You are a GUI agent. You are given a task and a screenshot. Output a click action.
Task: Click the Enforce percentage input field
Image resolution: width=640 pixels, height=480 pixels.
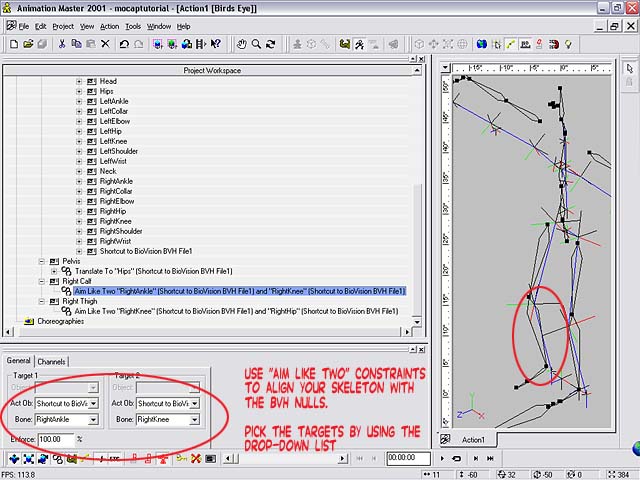click(x=54, y=438)
